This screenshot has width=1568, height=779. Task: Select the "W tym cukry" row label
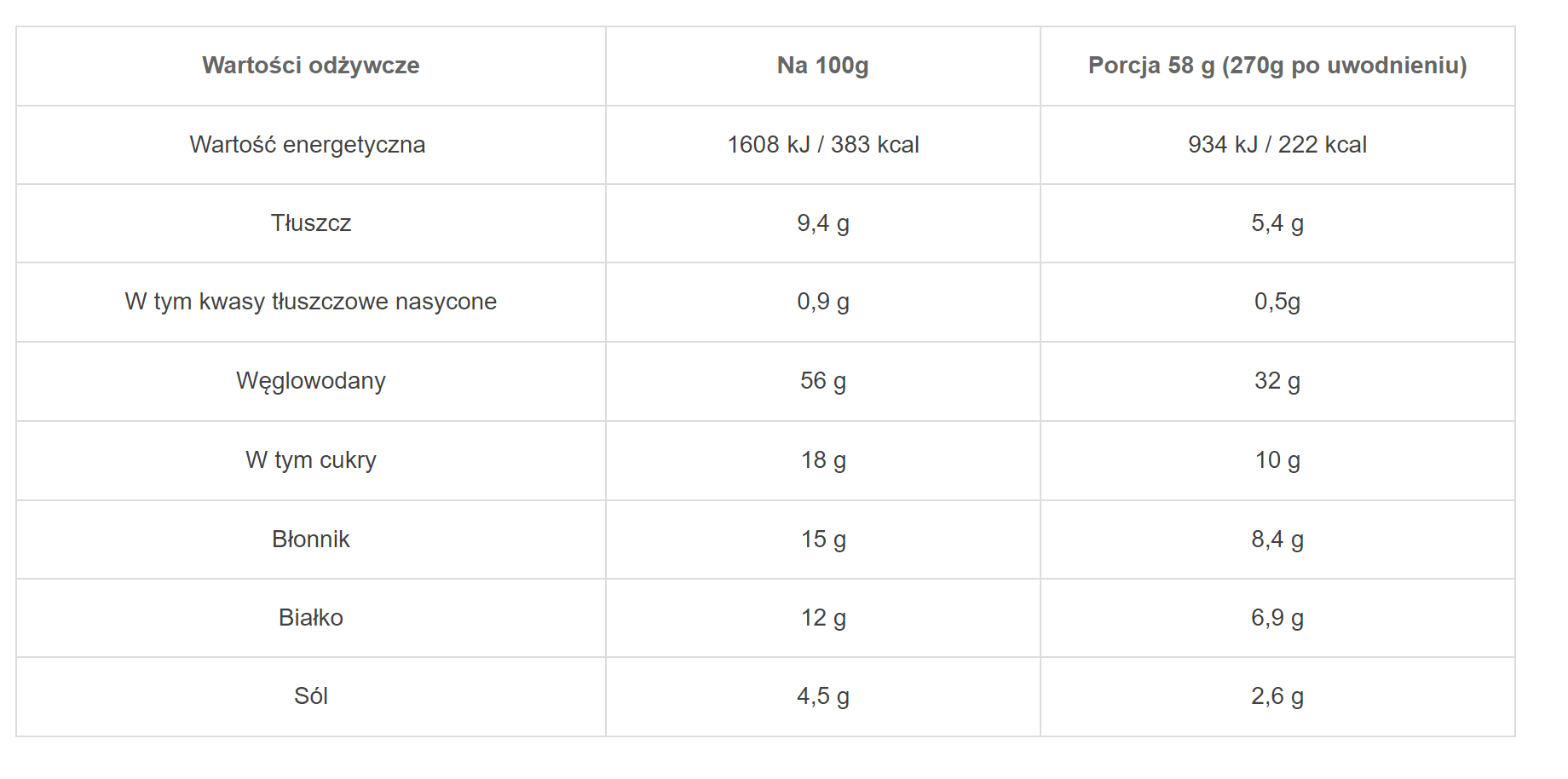tap(311, 460)
